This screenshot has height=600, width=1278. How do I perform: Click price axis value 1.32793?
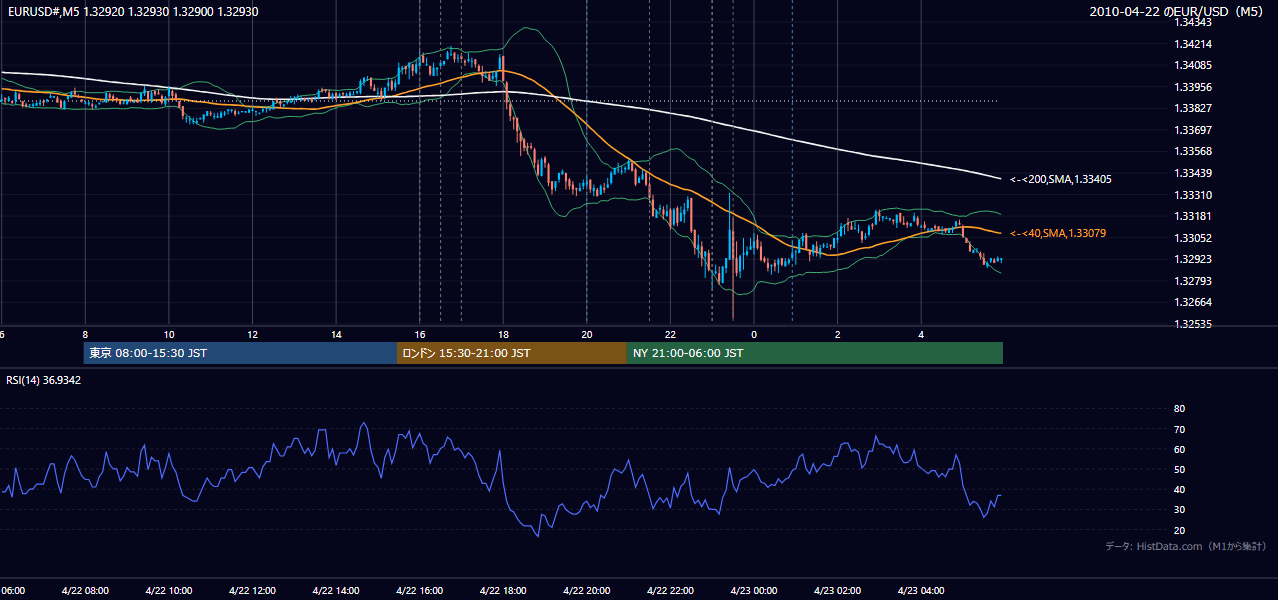point(1193,281)
